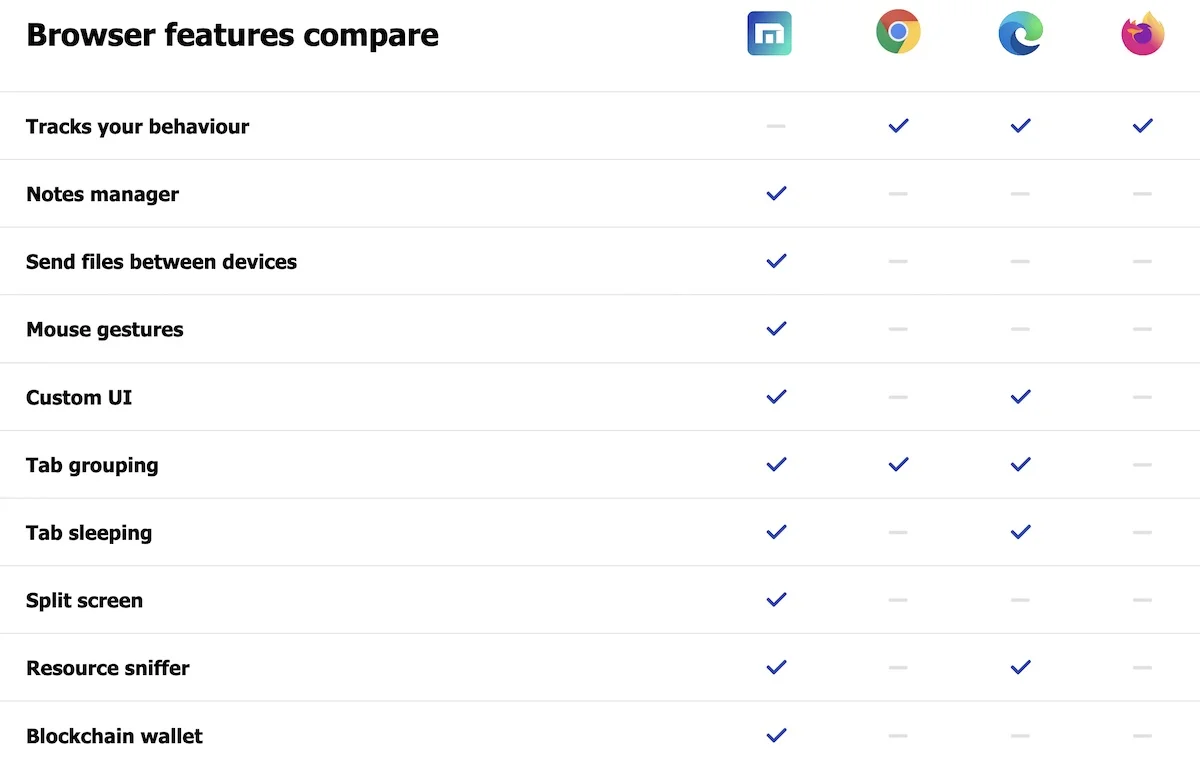The width and height of the screenshot is (1200, 757).
Task: Click Maxthon's checkmark for Split screen
Action: coord(776,600)
